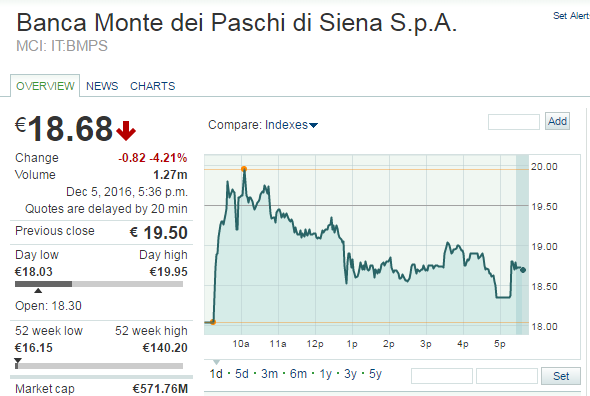Screen dimensions: 590x396
Task: Select the 5y chart range
Action: pos(375,374)
